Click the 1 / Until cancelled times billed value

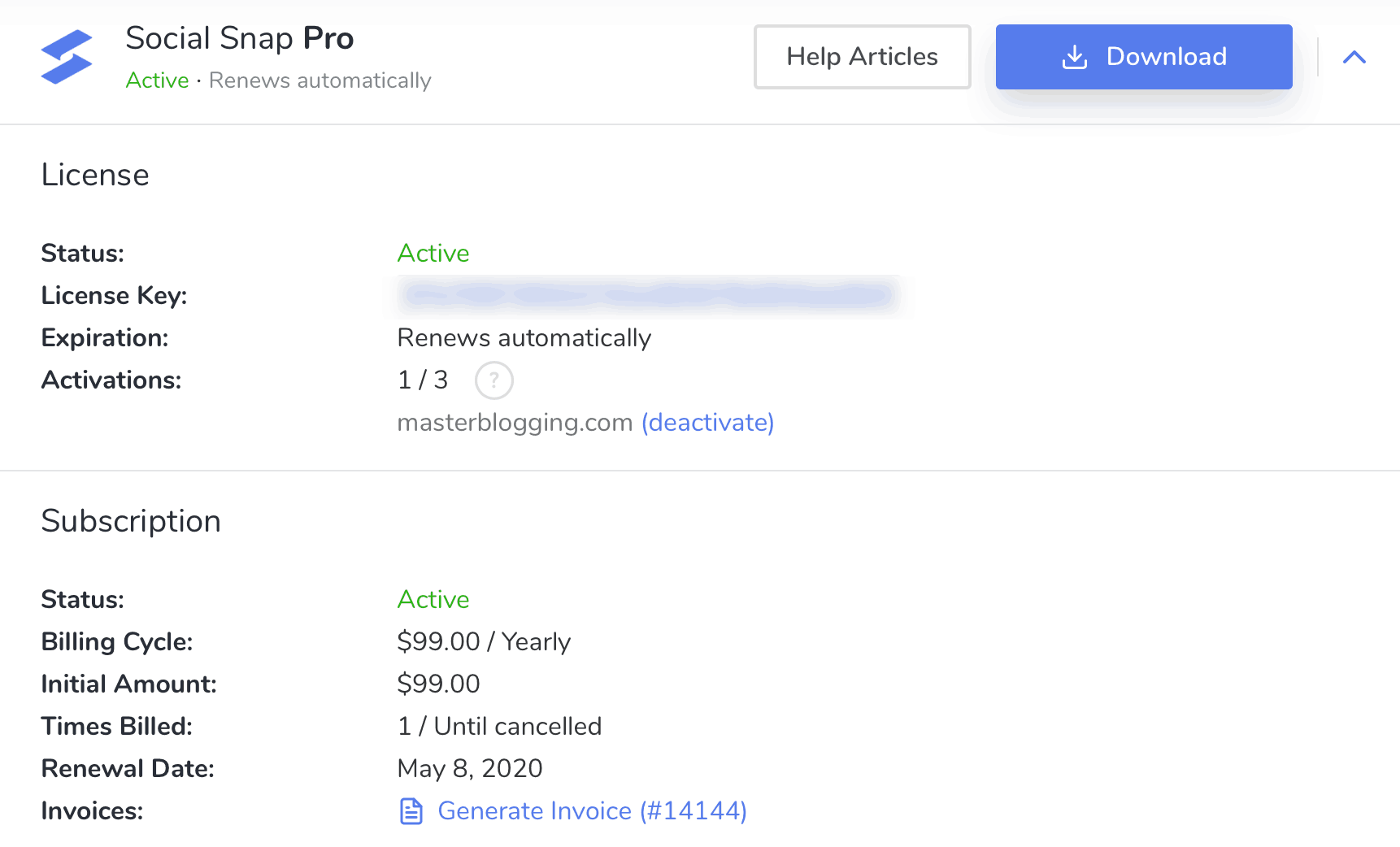coord(498,726)
